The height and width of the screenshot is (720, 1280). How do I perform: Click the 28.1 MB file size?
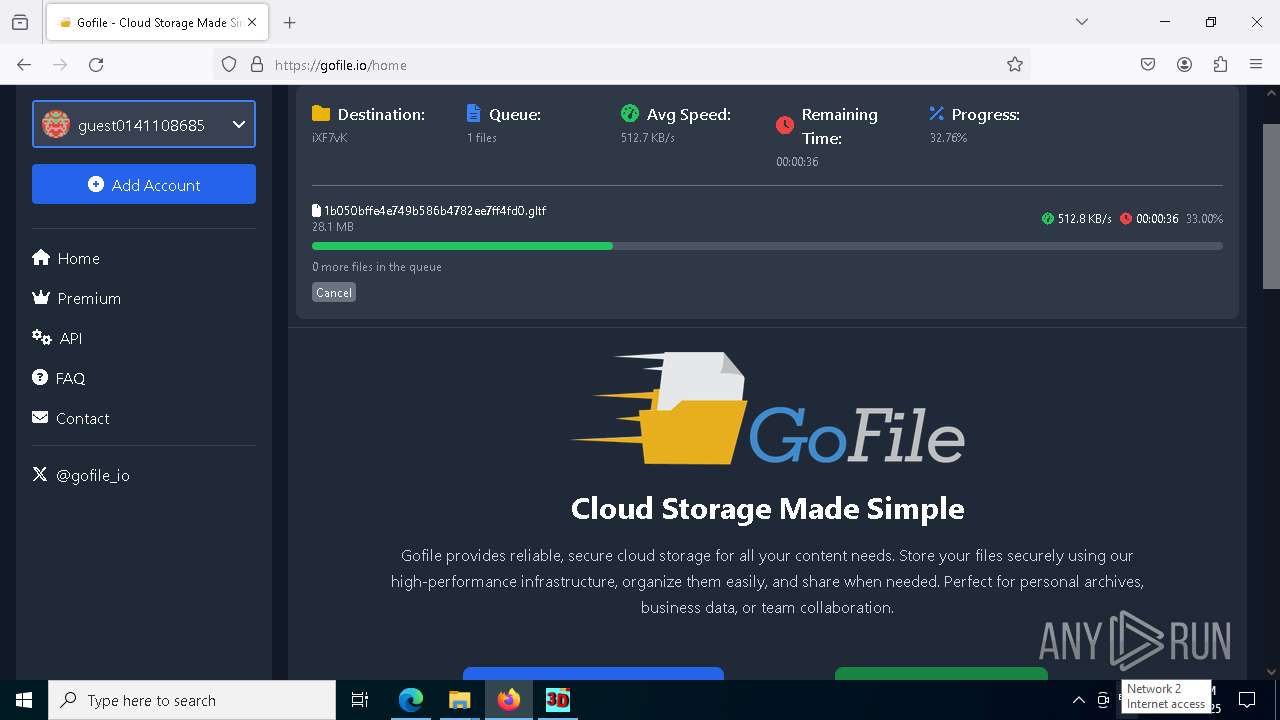[333, 227]
